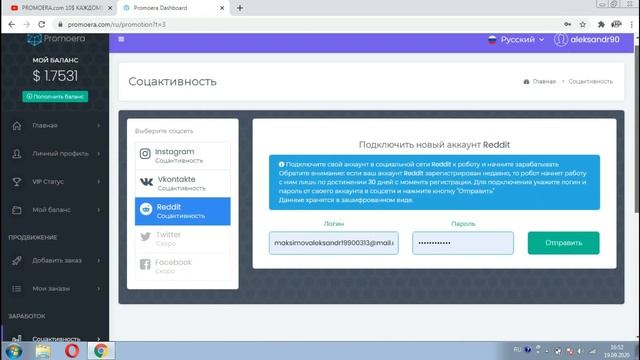Expand the Добавить заказ chevron
The width and height of the screenshot is (640, 360).
[x=99, y=260]
